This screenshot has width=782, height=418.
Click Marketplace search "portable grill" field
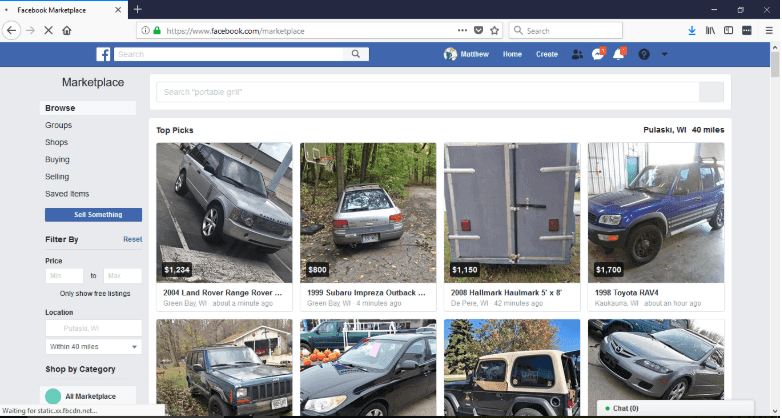pyautogui.click(x=427, y=92)
